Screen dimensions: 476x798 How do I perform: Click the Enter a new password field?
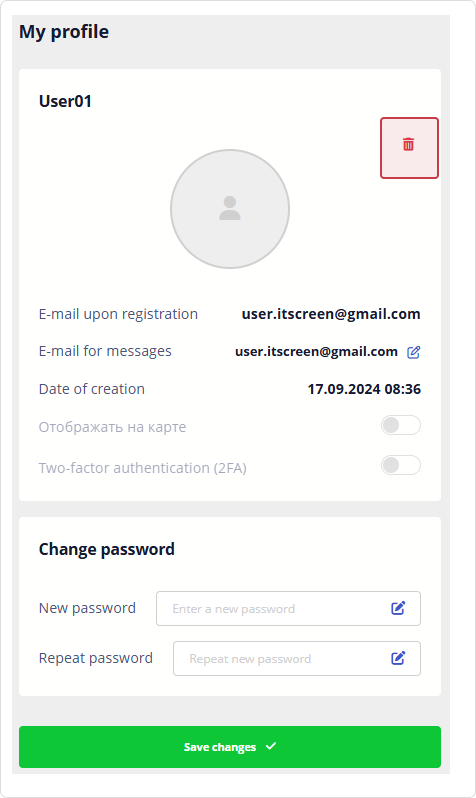(x=288, y=608)
